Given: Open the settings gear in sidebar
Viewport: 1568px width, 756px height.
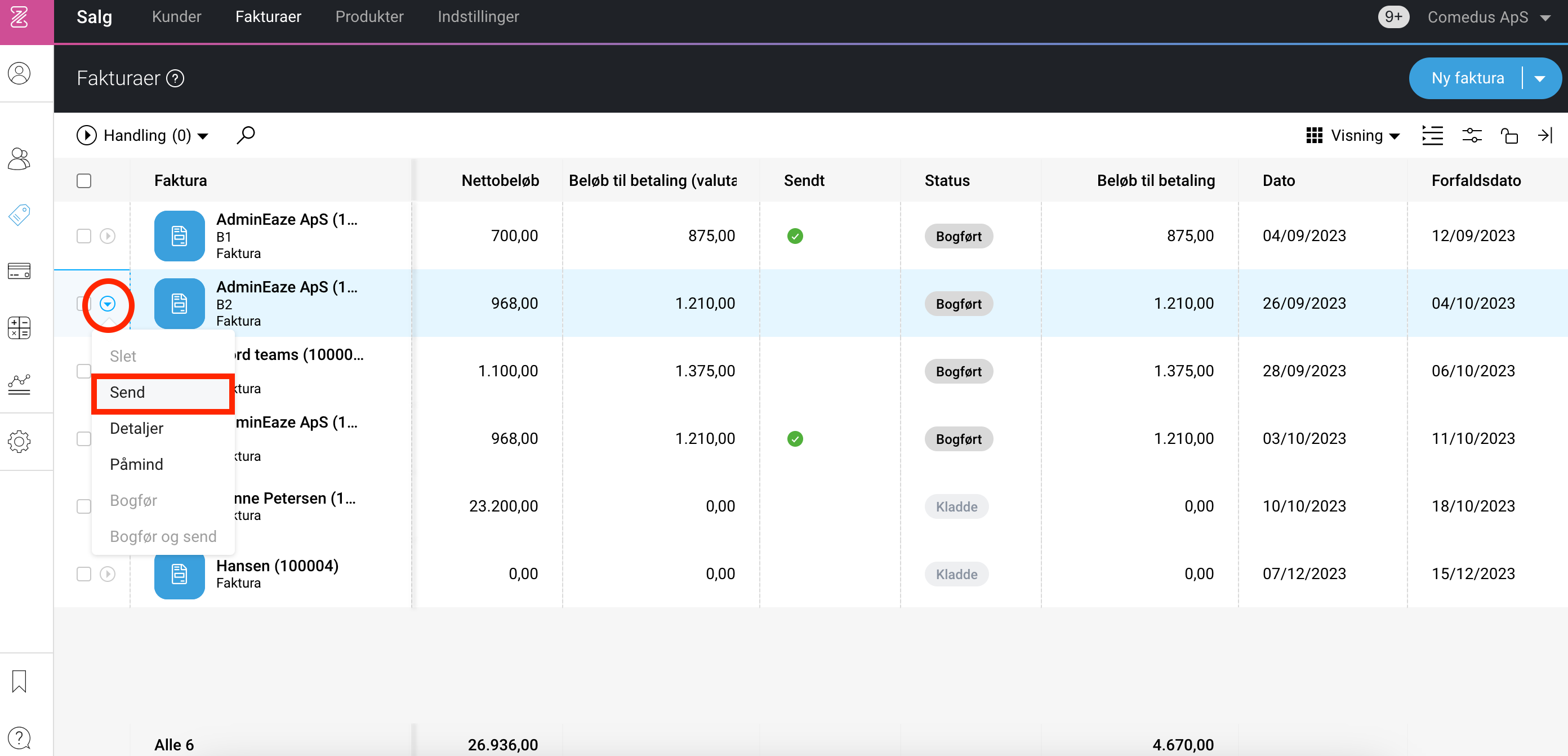Looking at the screenshot, I should 20,441.
